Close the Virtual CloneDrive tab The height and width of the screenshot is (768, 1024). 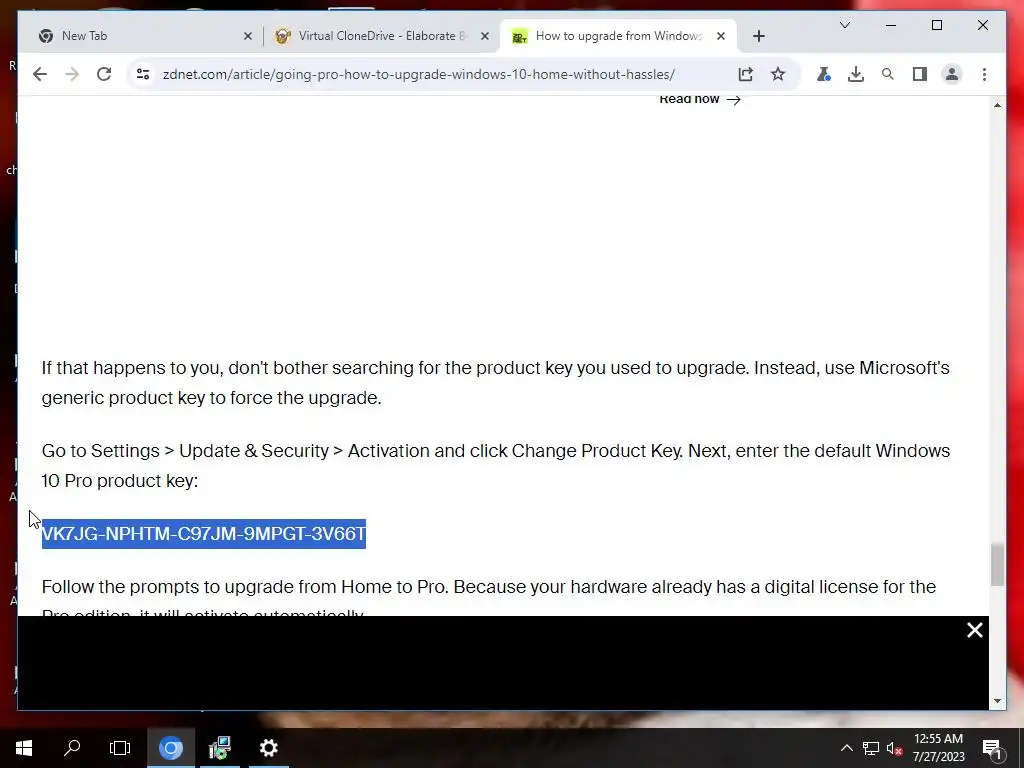coord(485,37)
